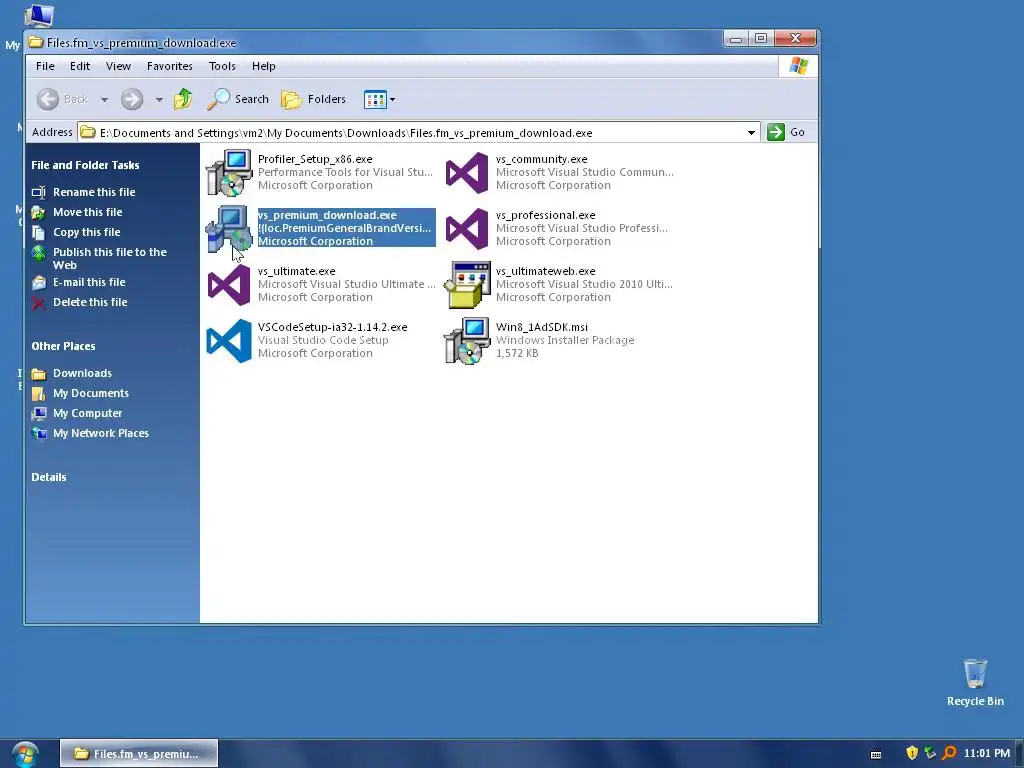Open the Tools menu
The image size is (1024, 768).
(222, 66)
